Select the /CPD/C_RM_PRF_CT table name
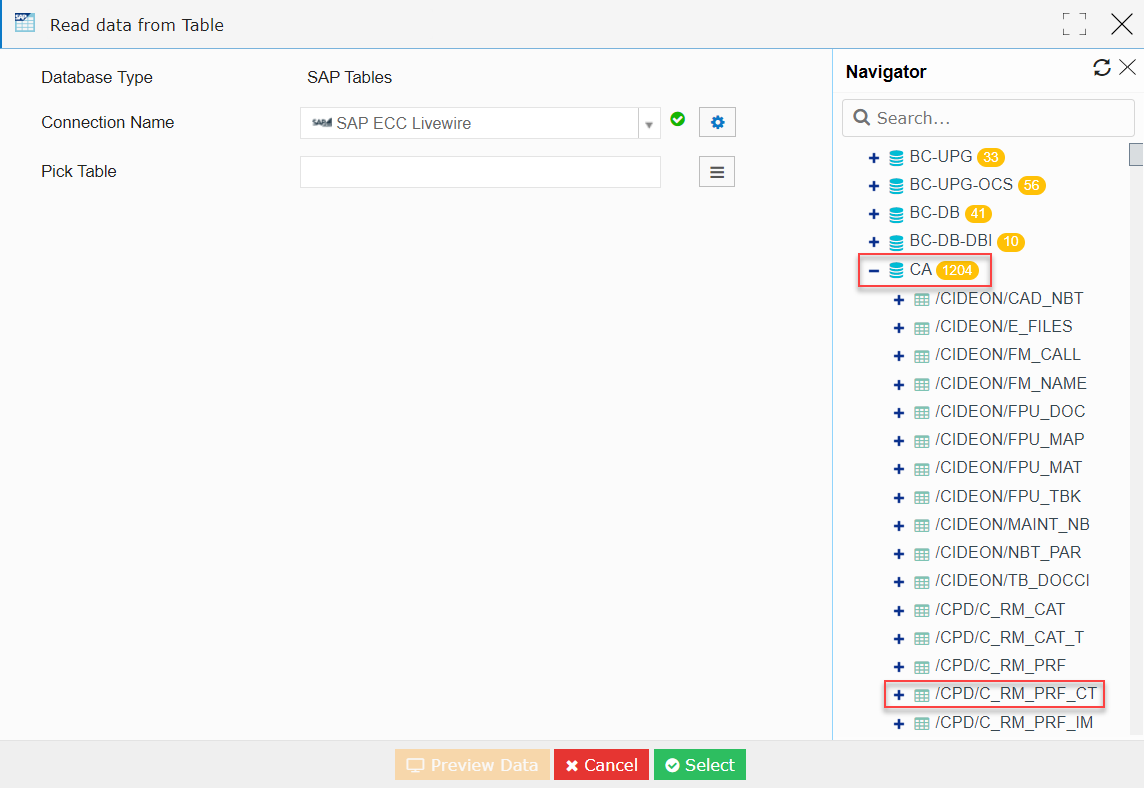The image size is (1144, 788). [x=1016, y=694]
